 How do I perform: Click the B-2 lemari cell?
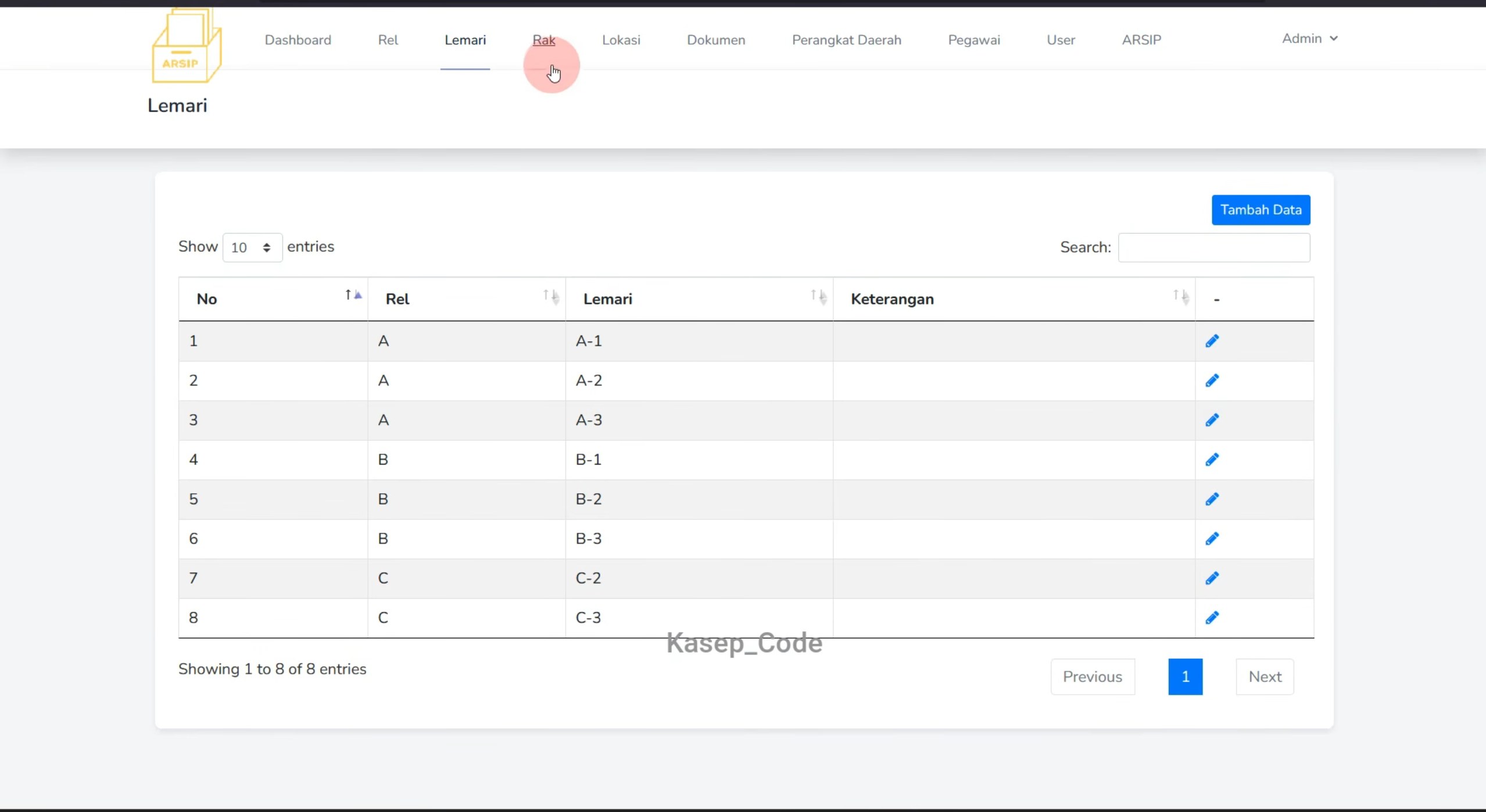[699, 499]
